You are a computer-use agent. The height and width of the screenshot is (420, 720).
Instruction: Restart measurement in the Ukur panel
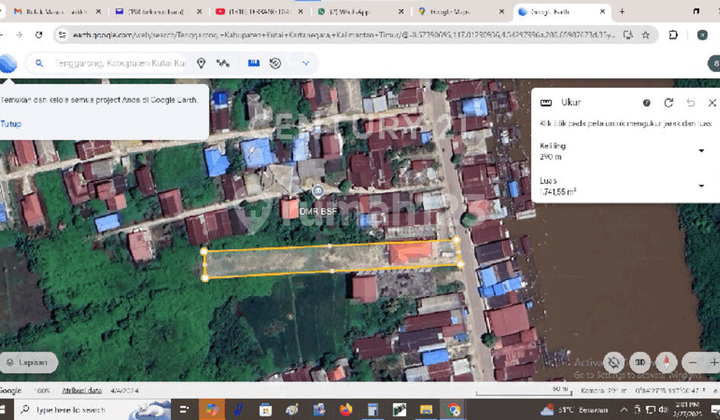point(669,103)
